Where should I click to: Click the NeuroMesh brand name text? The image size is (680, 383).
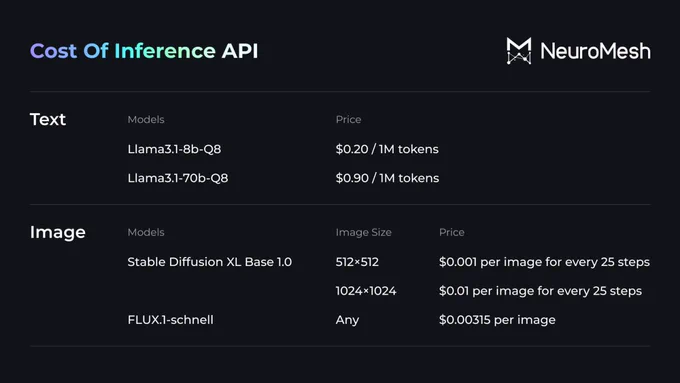[x=595, y=51]
